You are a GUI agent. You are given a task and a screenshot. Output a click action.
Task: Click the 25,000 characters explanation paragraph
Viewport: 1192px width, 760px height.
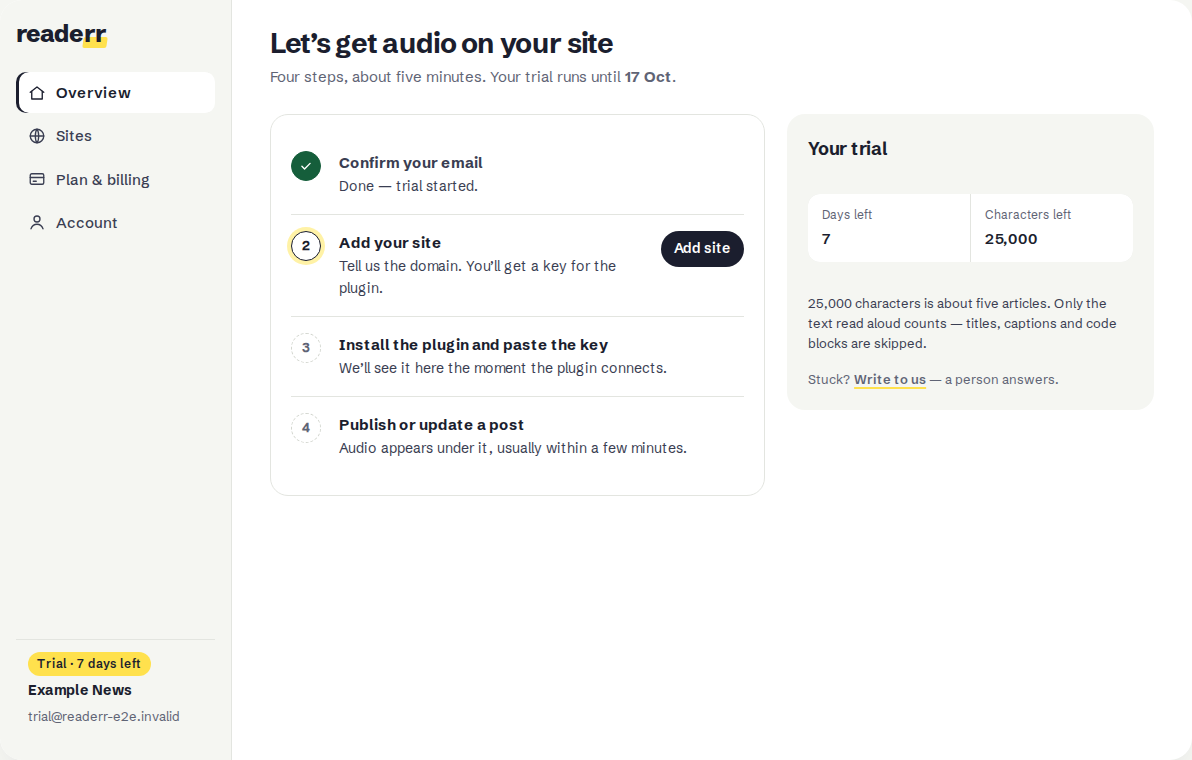(x=962, y=323)
